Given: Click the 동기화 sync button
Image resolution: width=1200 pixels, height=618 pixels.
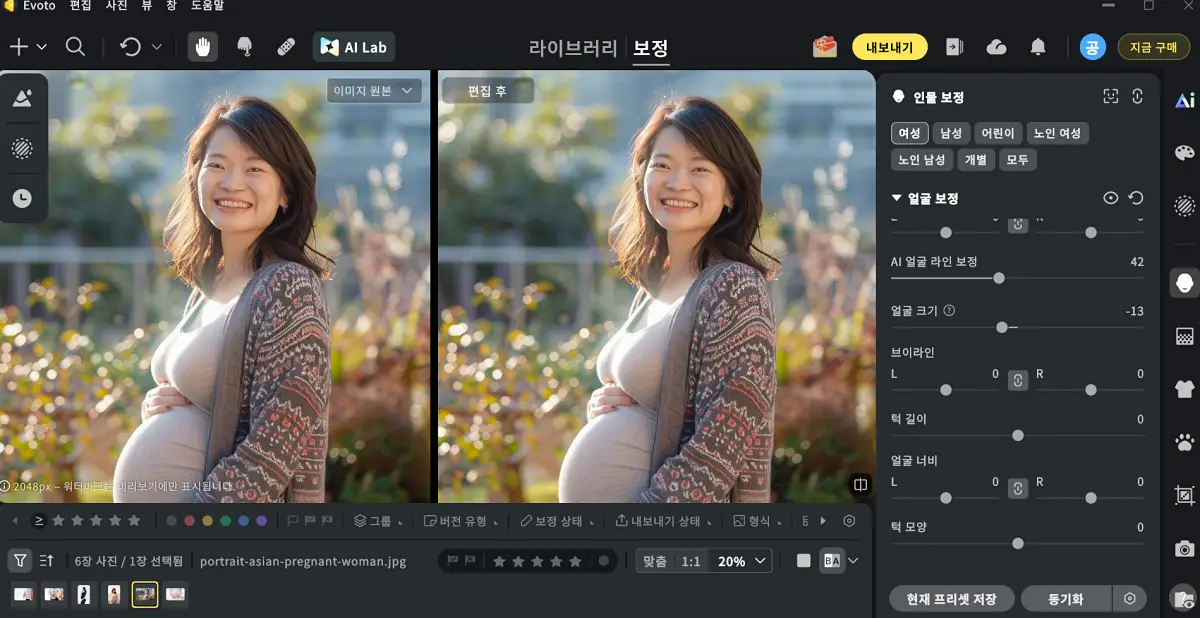Looking at the screenshot, I should pyautogui.click(x=1066, y=599).
